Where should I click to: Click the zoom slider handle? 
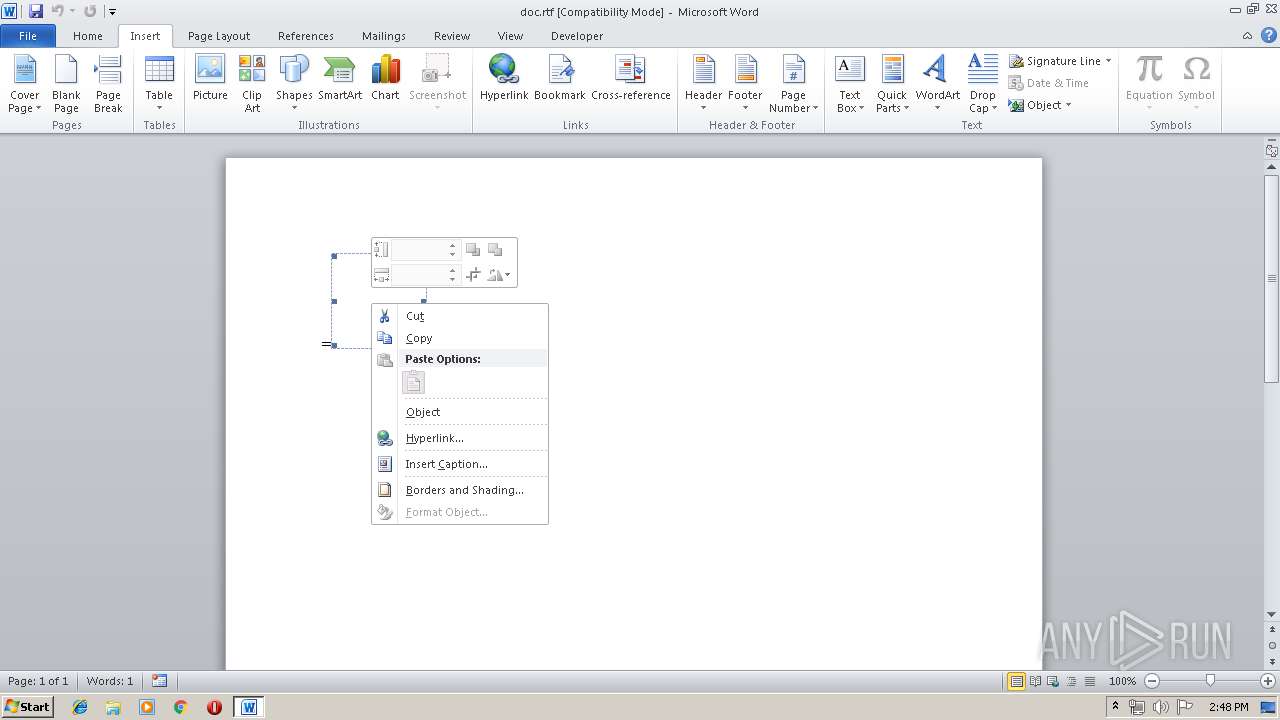click(x=1210, y=681)
